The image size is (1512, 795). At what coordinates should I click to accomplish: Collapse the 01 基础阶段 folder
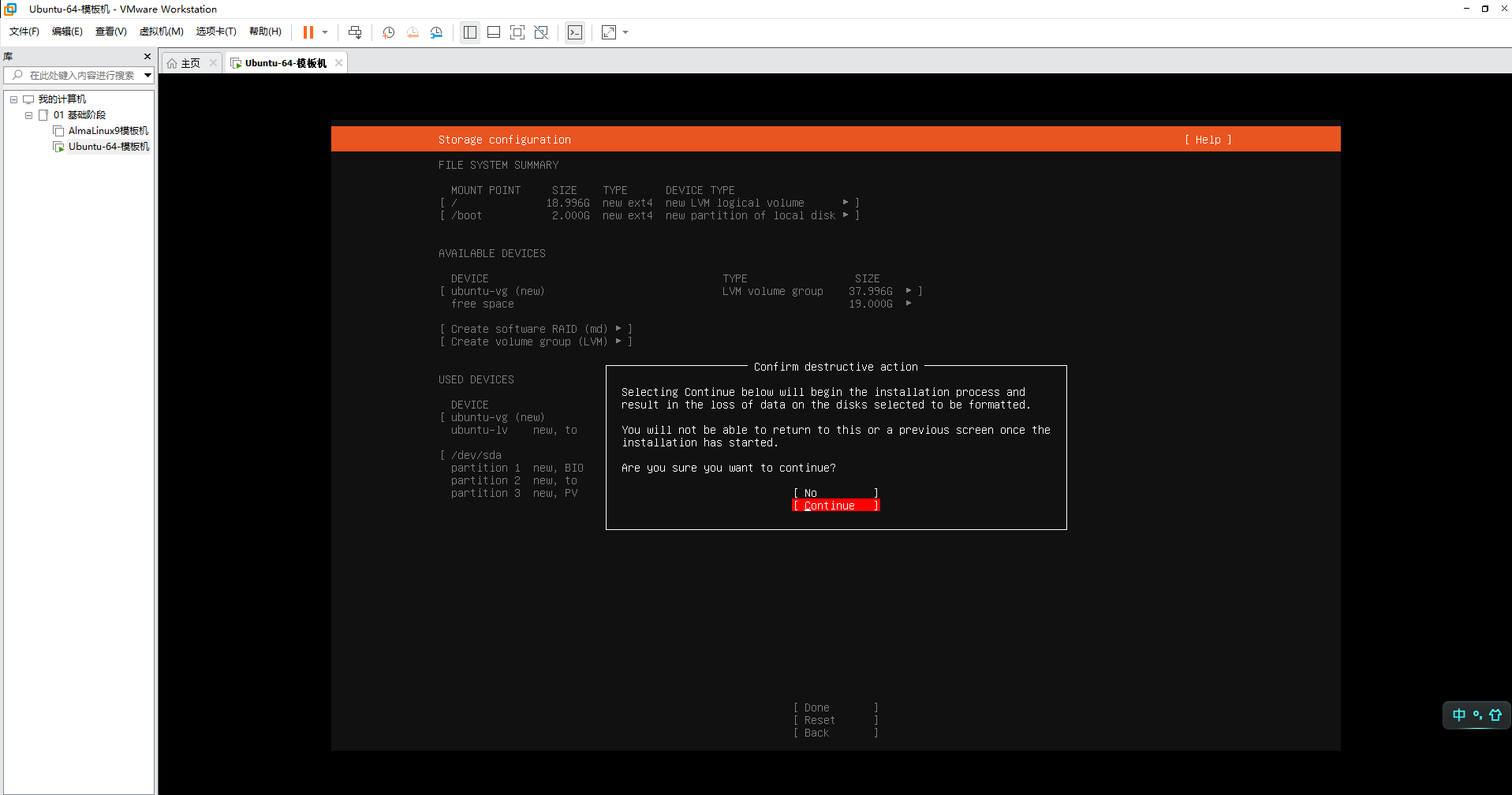point(29,115)
